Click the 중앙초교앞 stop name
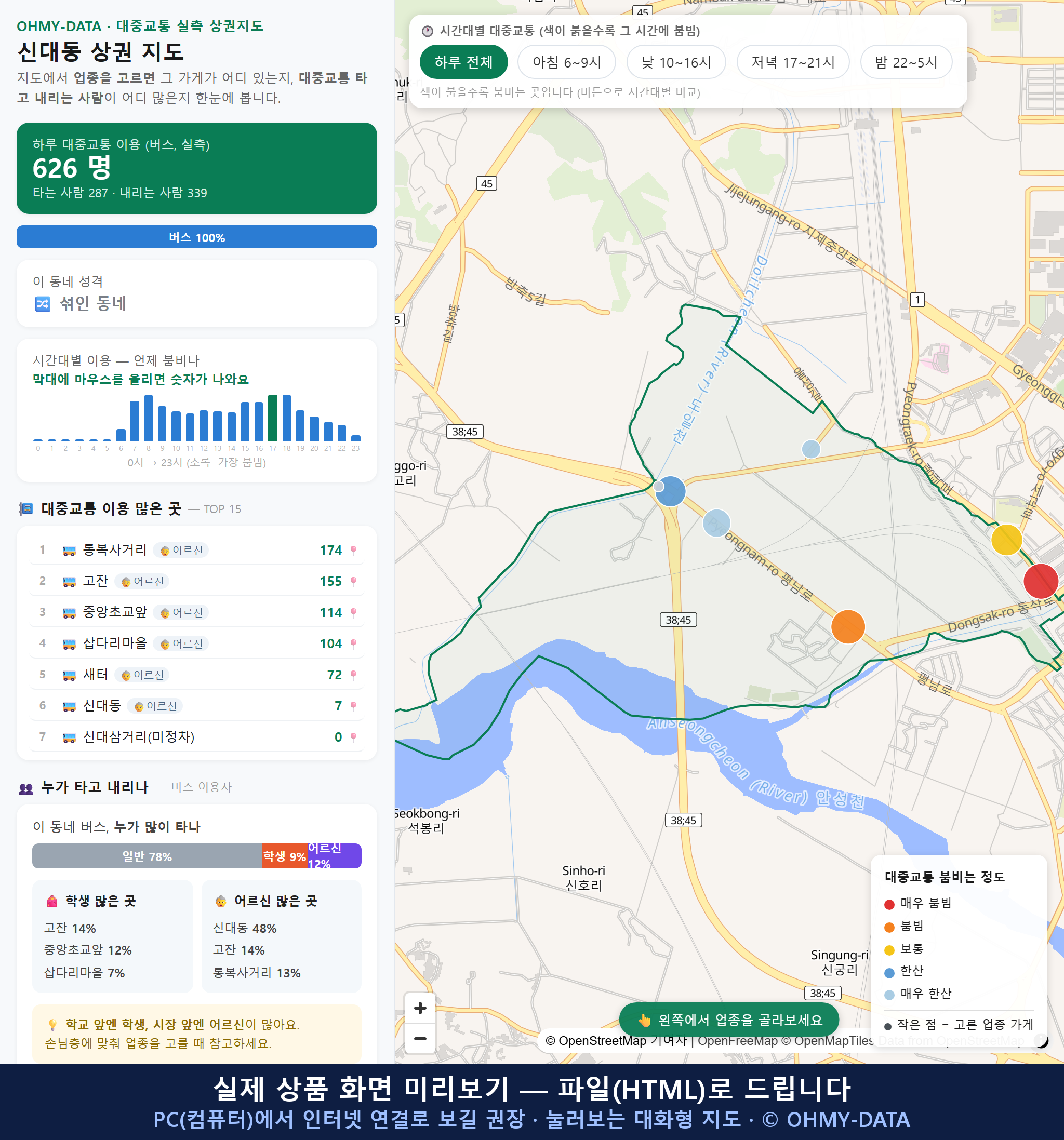The image size is (1064, 1140). 115,612
